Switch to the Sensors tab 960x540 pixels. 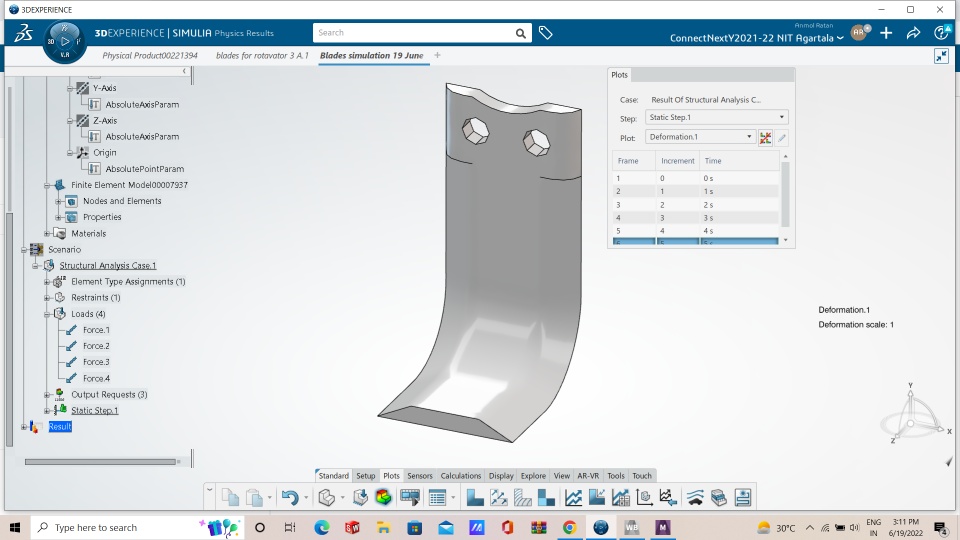click(420, 476)
